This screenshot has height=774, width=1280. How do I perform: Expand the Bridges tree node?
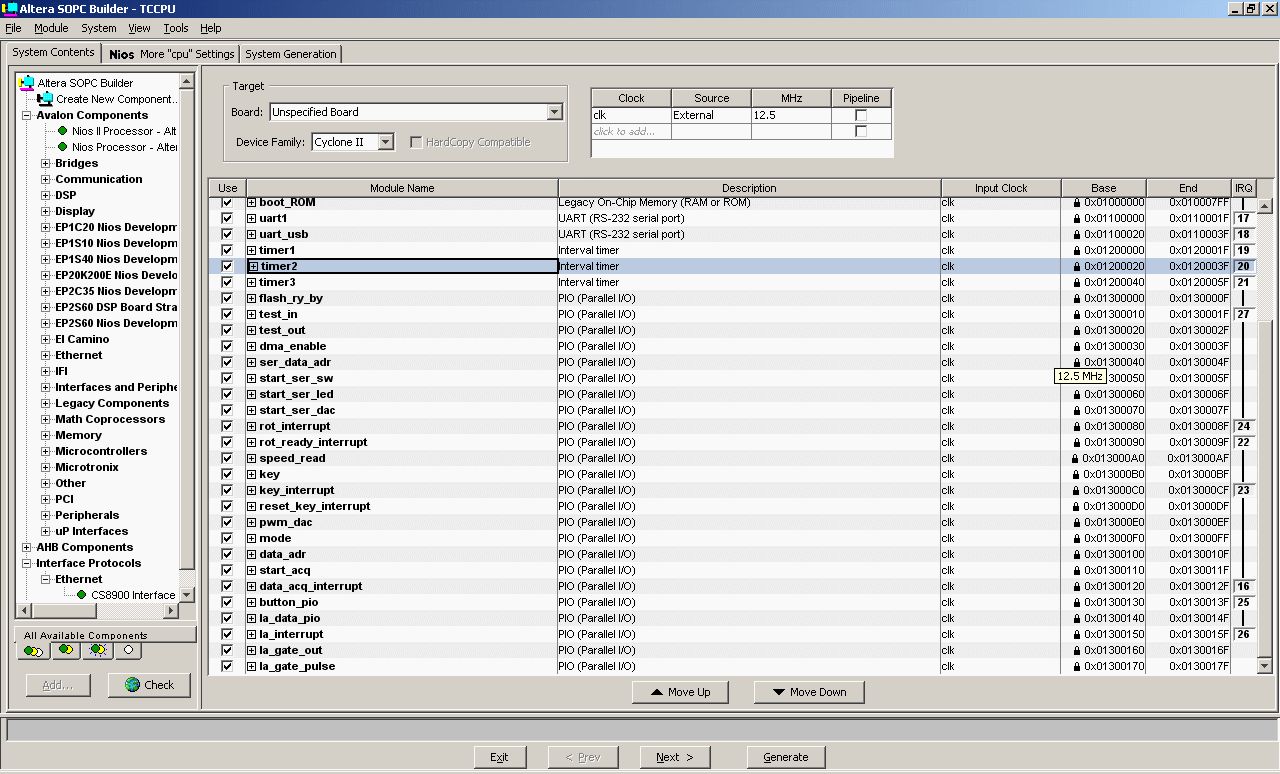[x=45, y=163]
